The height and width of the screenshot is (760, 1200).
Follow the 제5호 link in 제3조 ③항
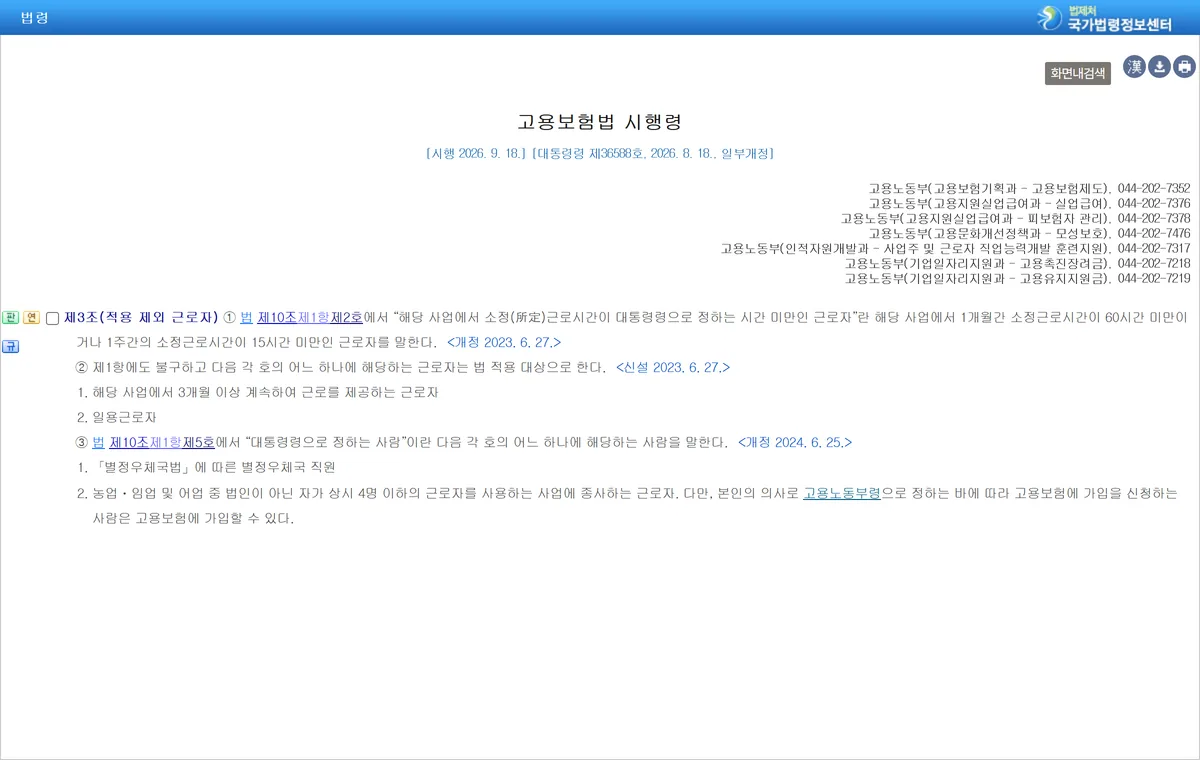(198, 442)
